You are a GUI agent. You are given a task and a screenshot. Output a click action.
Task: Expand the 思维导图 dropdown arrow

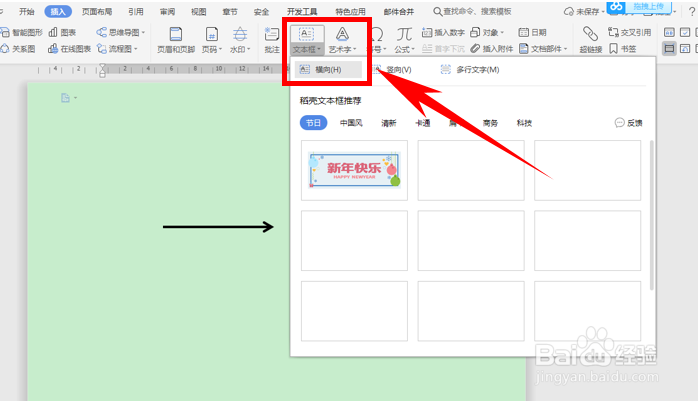tap(143, 32)
